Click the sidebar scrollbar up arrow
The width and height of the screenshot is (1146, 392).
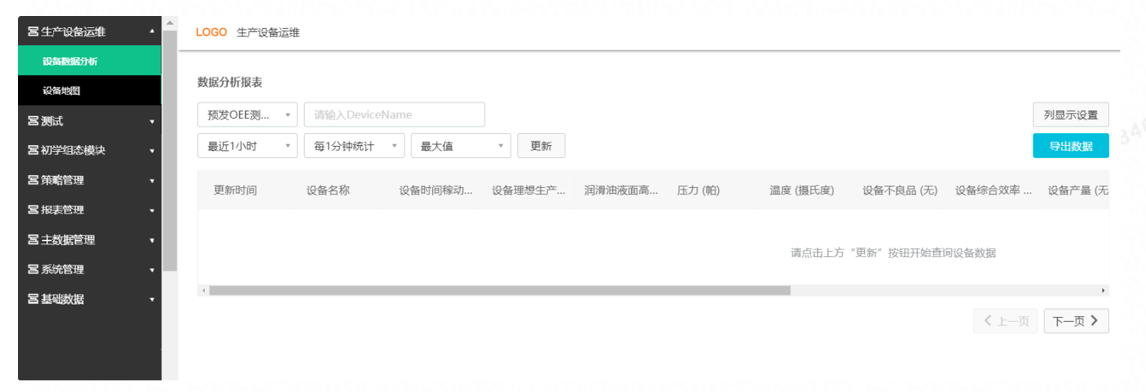pyautogui.click(x=170, y=23)
